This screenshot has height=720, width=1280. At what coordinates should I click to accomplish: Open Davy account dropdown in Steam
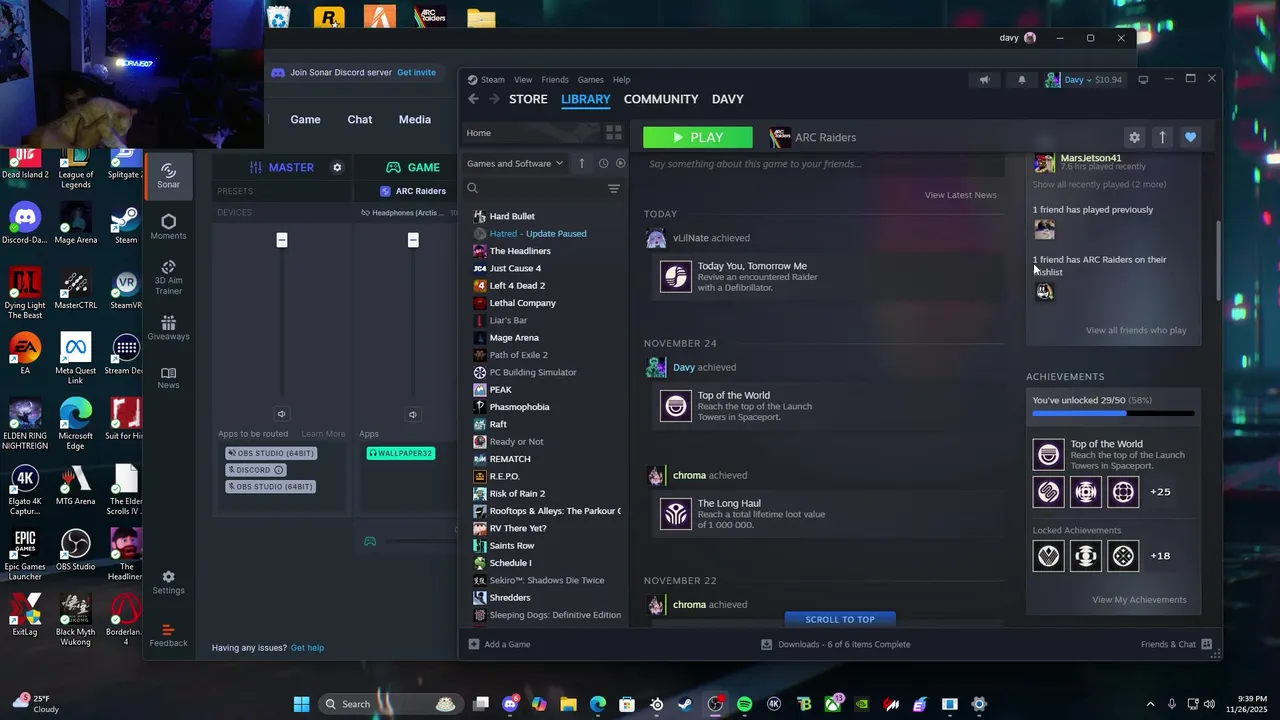pyautogui.click(x=1084, y=80)
